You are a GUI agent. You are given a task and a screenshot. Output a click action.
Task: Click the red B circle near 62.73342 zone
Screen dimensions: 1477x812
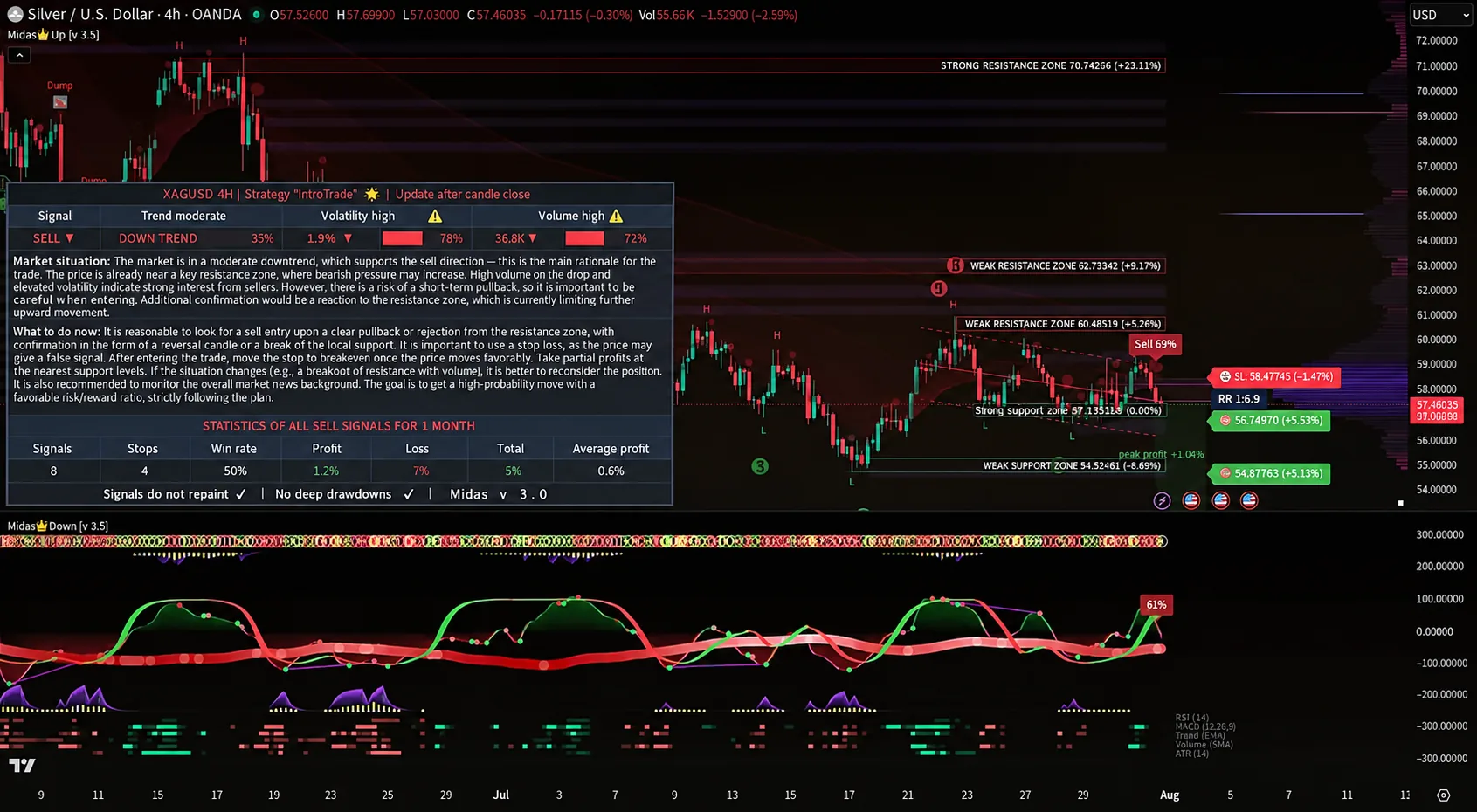(955, 265)
